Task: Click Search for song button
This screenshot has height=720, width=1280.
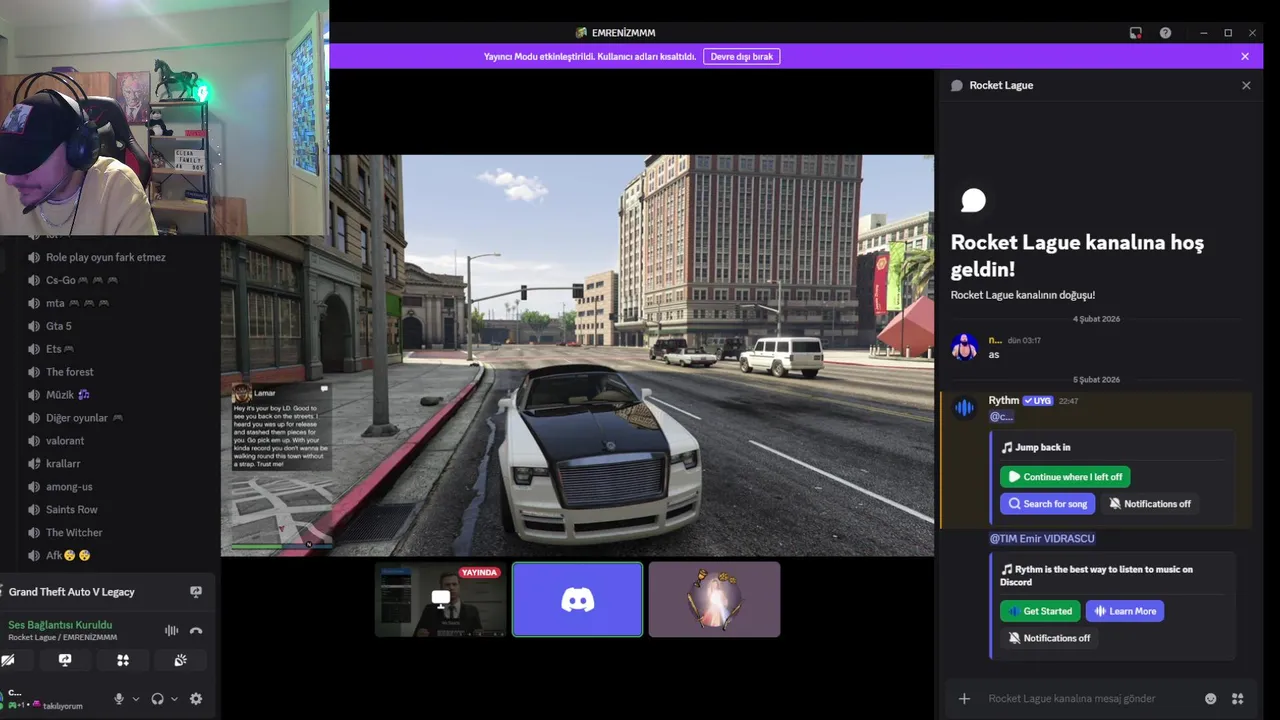Action: (1047, 504)
